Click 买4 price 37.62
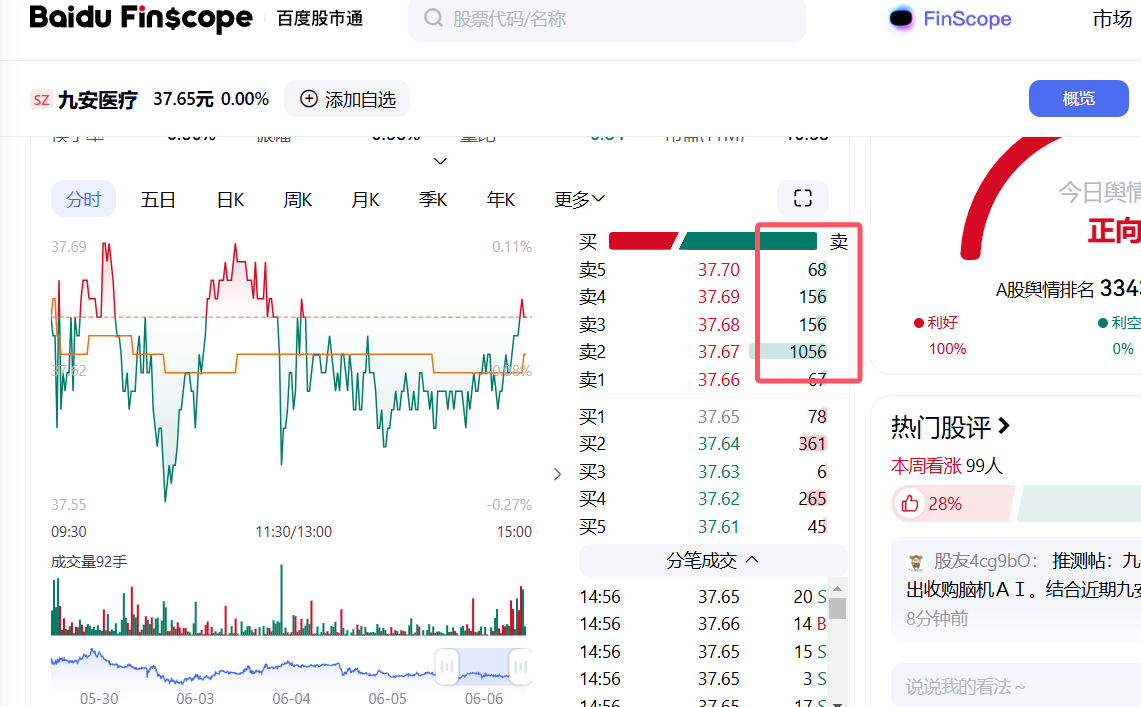 coord(718,499)
